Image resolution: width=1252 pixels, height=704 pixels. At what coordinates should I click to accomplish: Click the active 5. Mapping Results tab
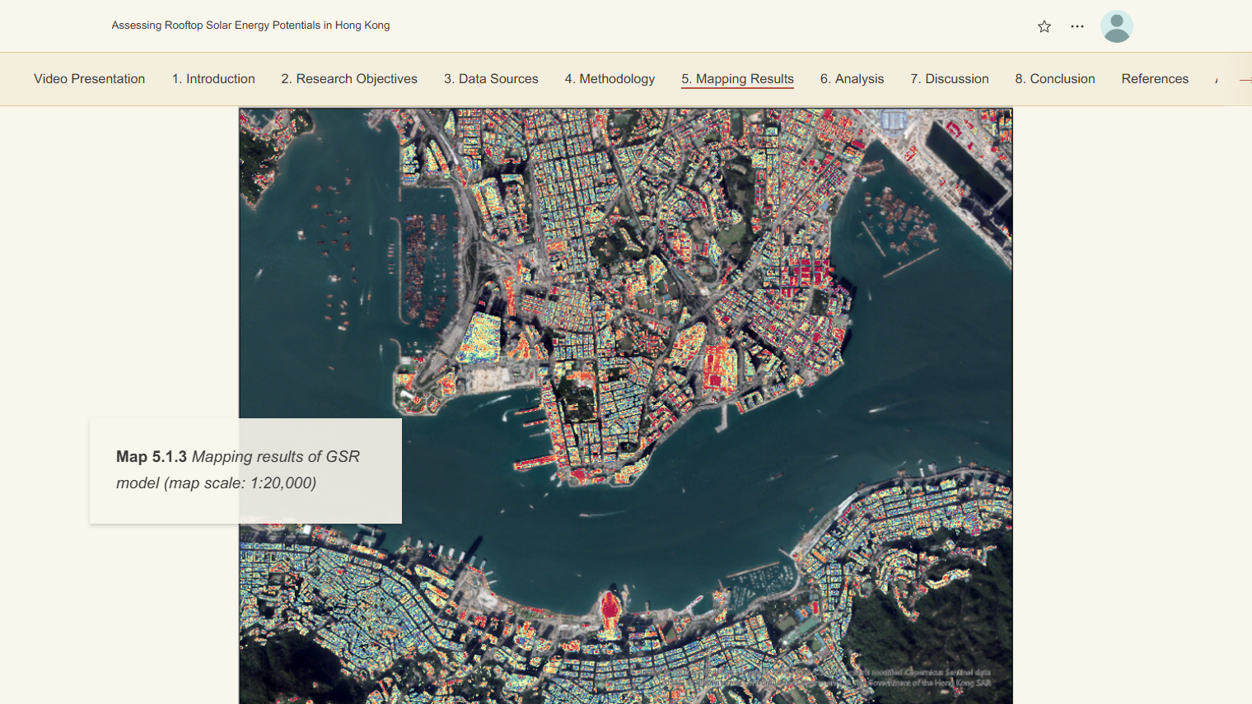(x=737, y=79)
